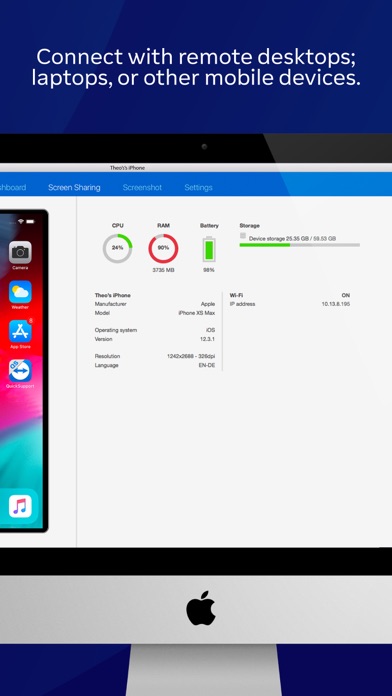Image resolution: width=392 pixels, height=696 pixels.
Task: Click the version number 12.3.1
Action: click(x=207, y=339)
